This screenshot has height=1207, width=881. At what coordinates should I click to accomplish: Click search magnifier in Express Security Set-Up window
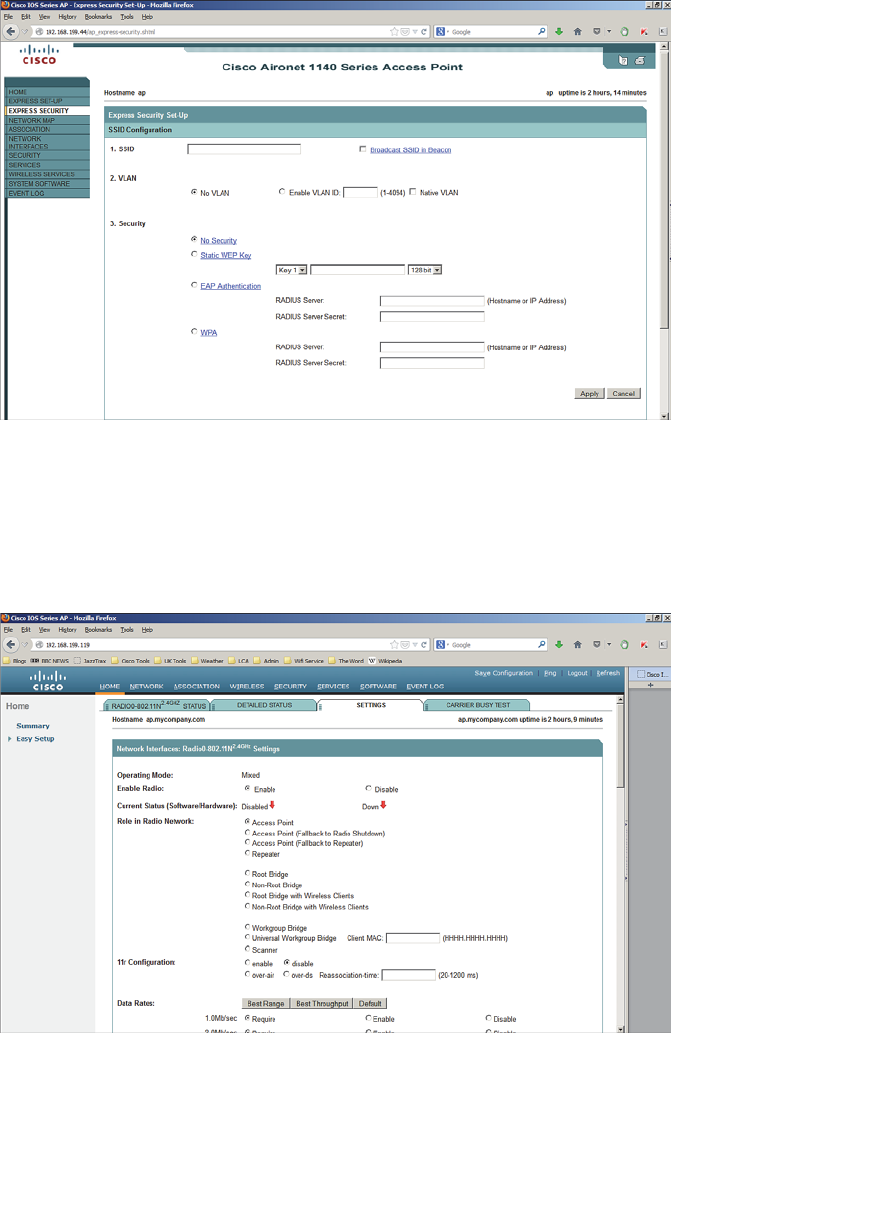(x=542, y=32)
